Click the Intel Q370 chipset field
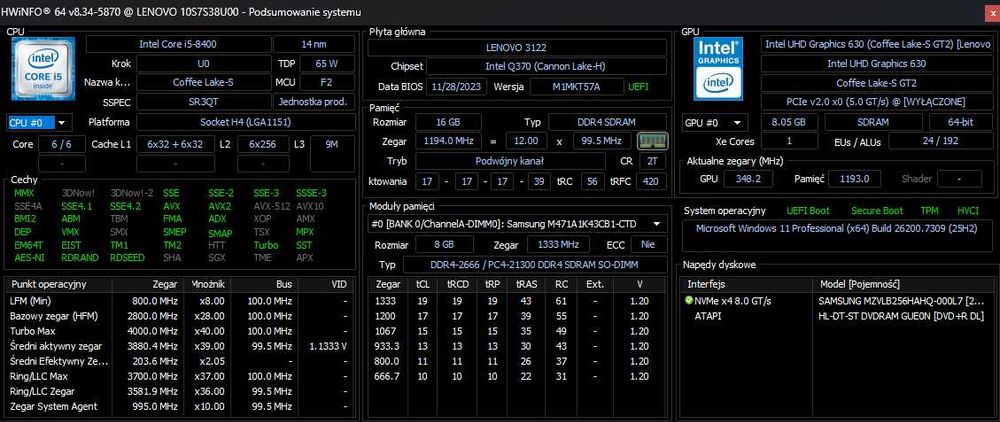The height and width of the screenshot is (422, 1000). [547, 66]
